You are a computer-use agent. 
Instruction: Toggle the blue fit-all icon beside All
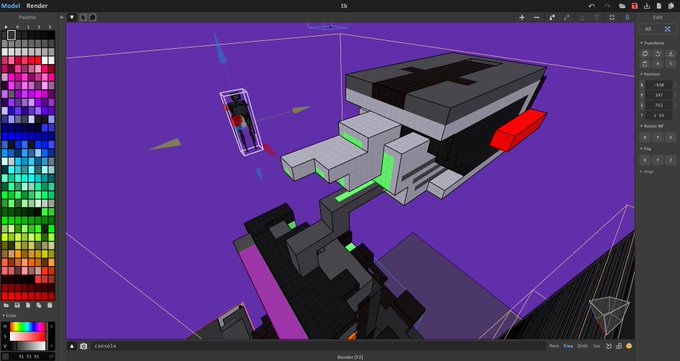668,29
